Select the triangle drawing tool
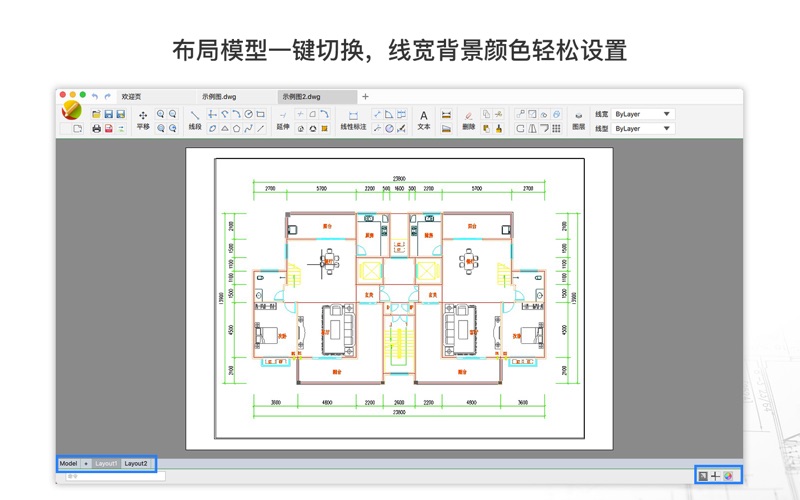800x500 pixels. (x=224, y=128)
